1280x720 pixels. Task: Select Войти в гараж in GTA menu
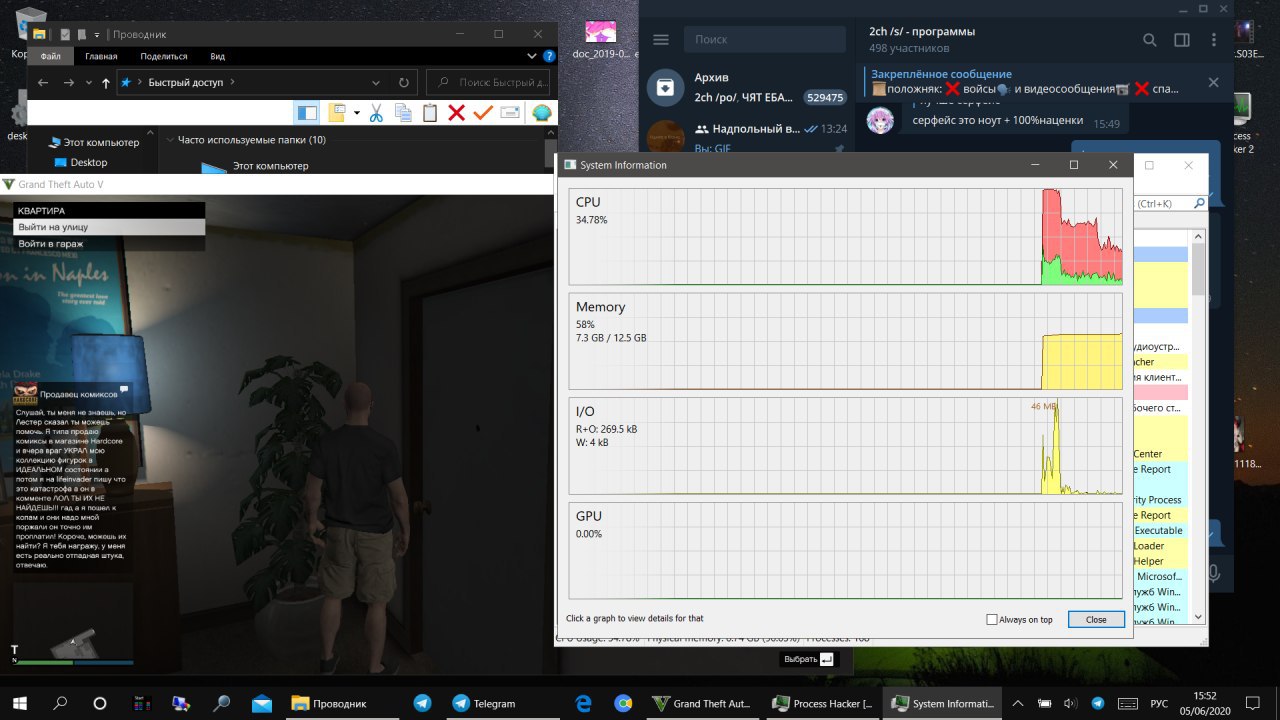click(109, 243)
